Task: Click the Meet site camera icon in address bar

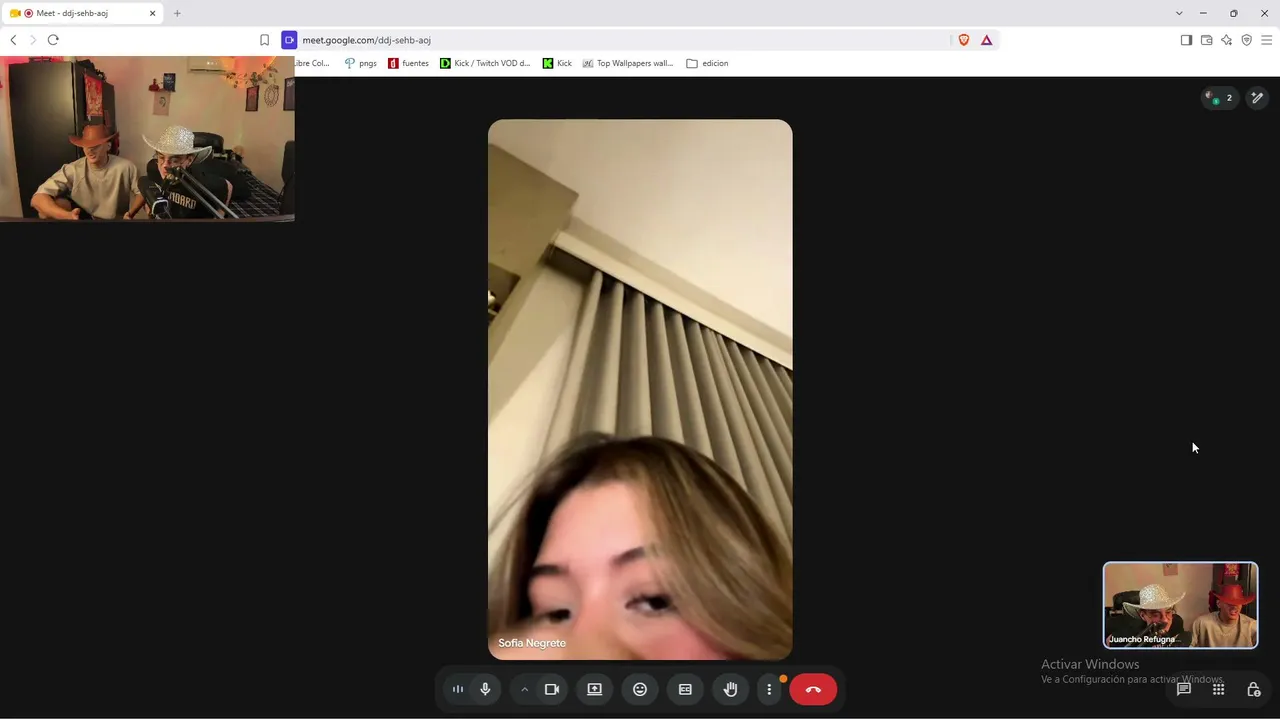Action: click(289, 40)
